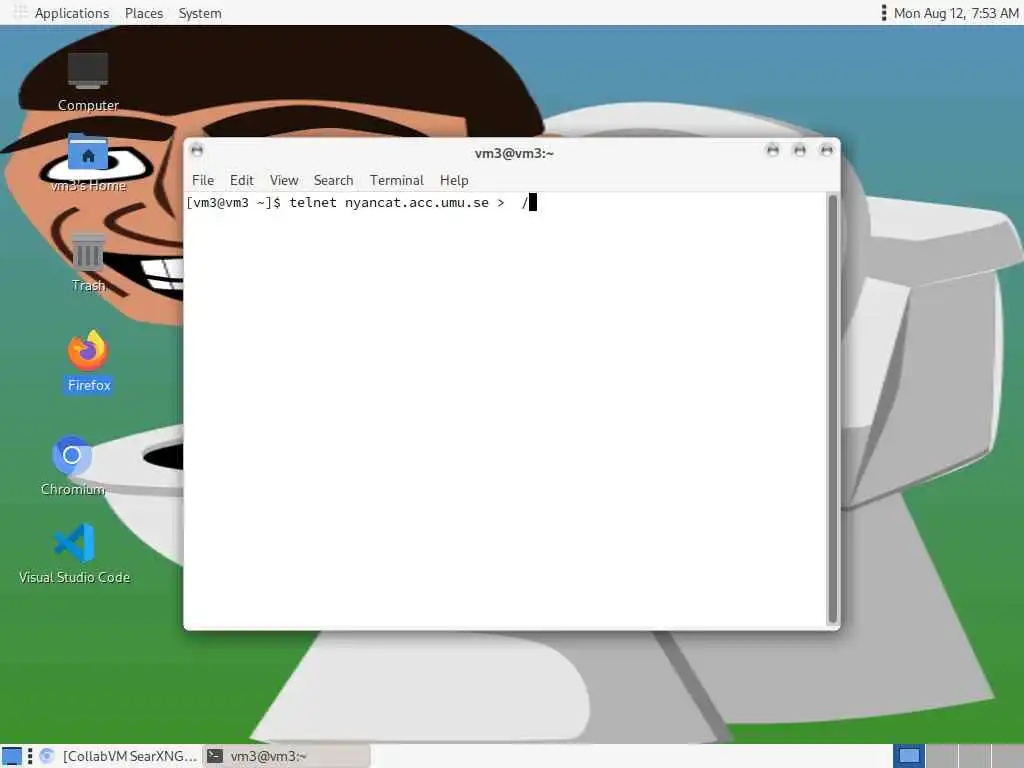
Task: Click the panel handle dots beside the clock
Action: [884, 13]
